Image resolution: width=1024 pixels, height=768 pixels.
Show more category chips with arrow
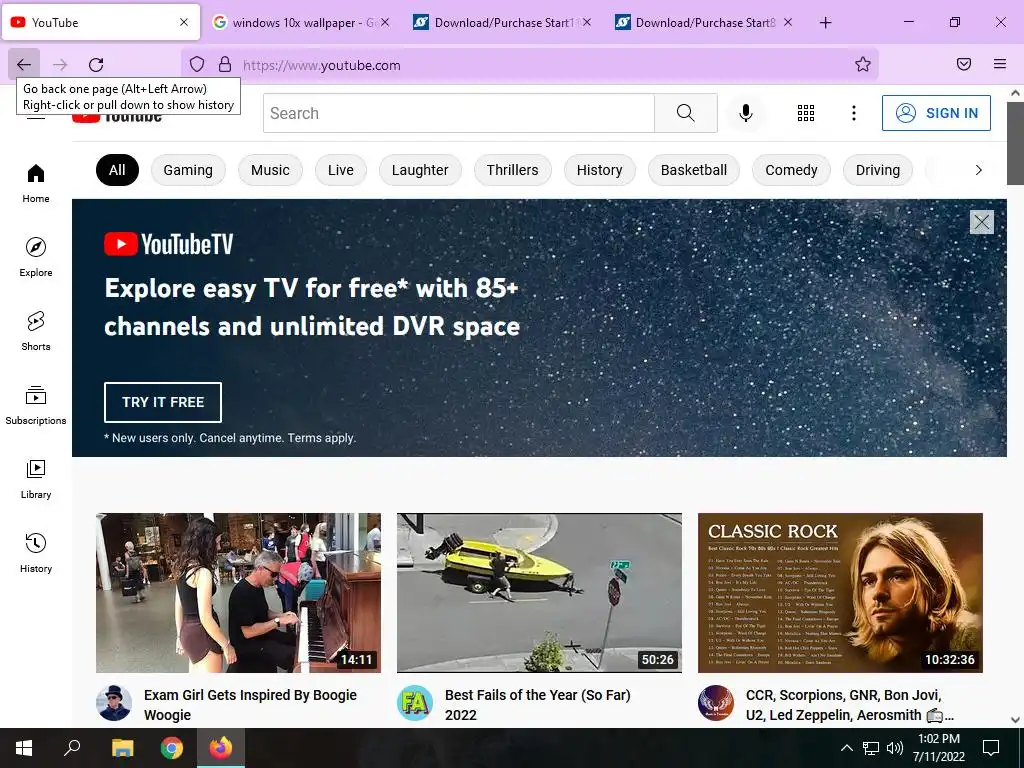click(x=978, y=170)
